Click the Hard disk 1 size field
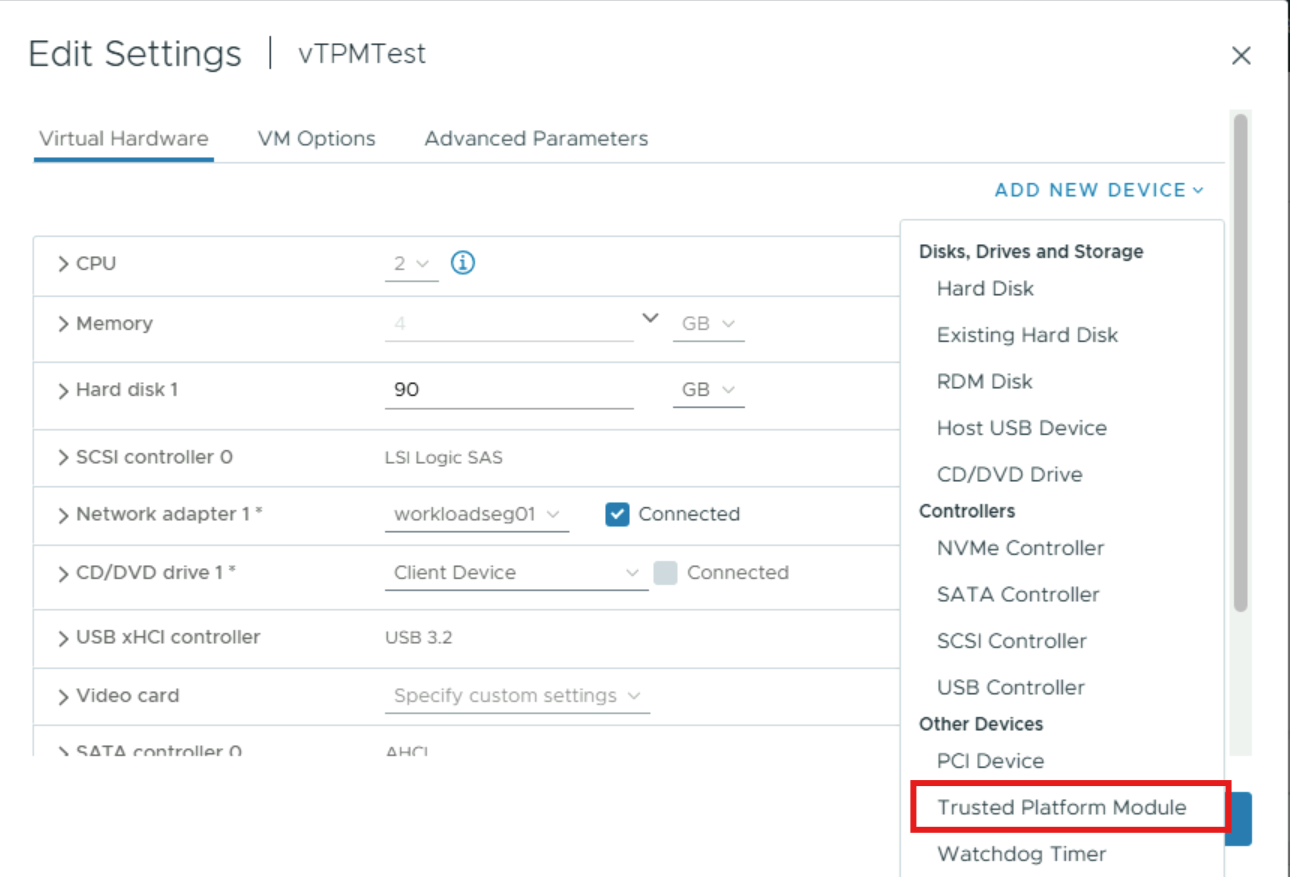Screen dimensions: 1290x877 509,390
